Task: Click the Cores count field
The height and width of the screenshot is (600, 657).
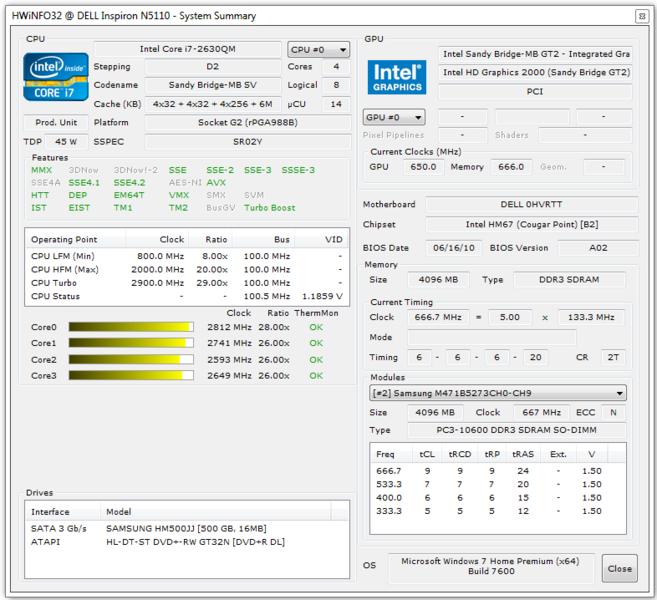Action: [x=336, y=67]
